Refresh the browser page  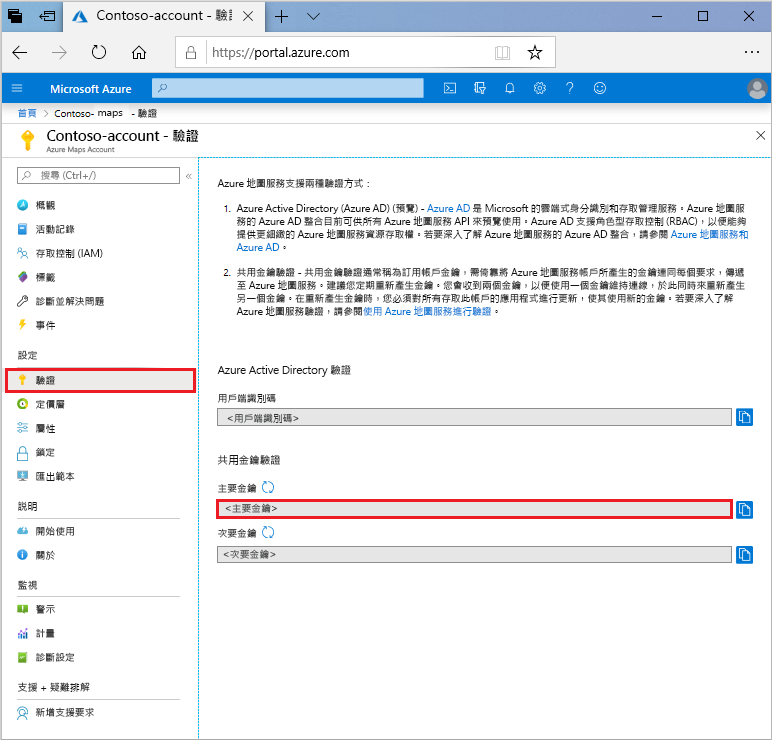click(99, 52)
